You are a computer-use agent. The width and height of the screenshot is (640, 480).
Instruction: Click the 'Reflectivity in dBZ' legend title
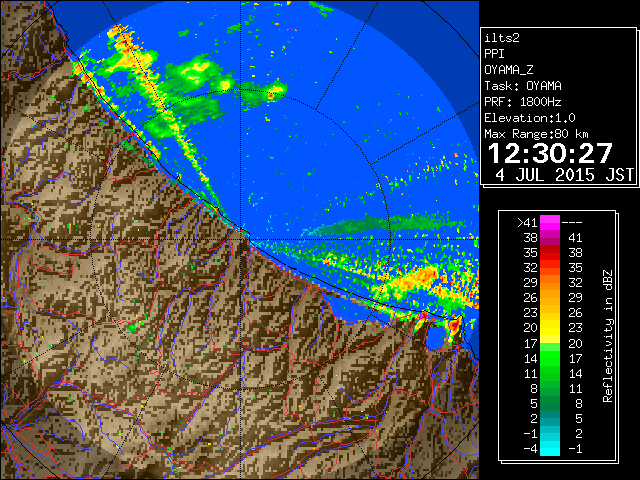coord(607,336)
